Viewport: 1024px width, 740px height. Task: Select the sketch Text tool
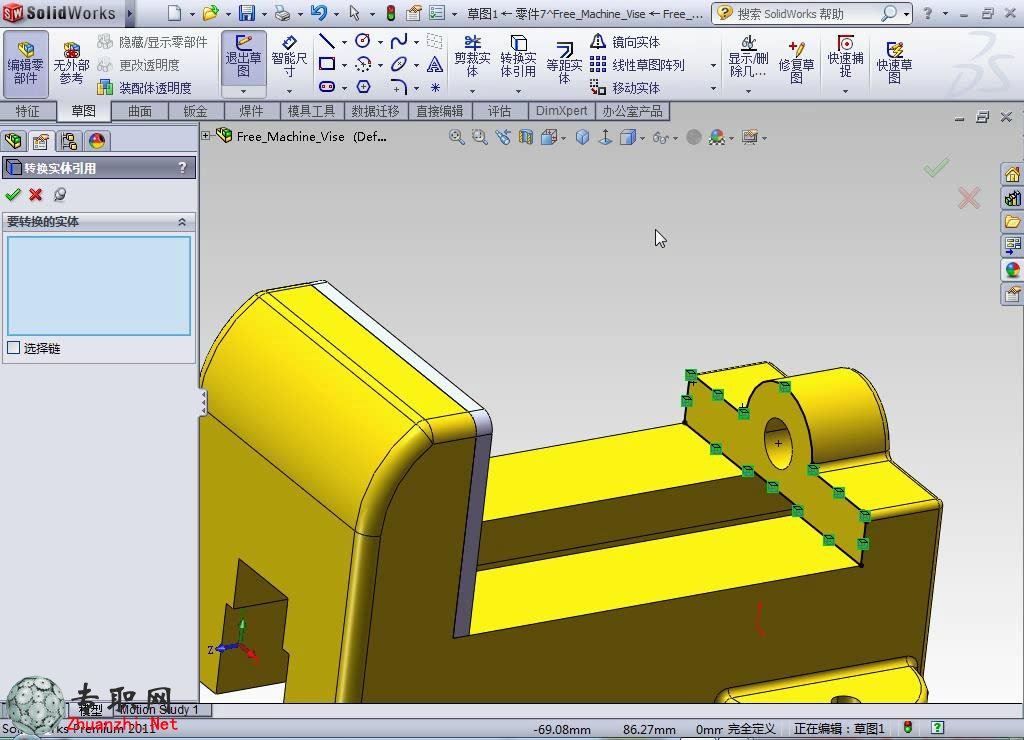(434, 64)
